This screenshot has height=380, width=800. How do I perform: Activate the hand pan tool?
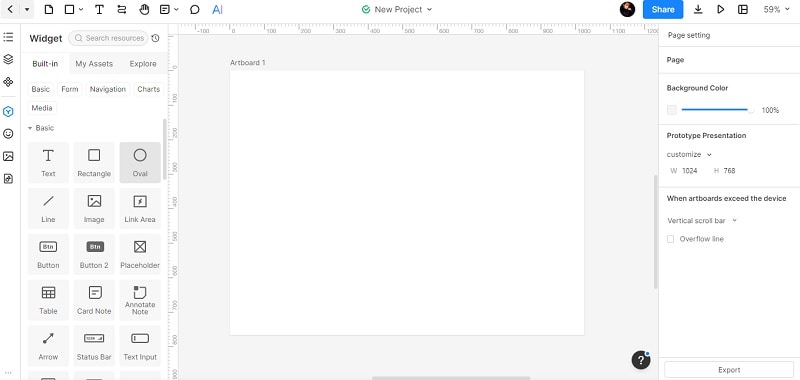click(144, 9)
